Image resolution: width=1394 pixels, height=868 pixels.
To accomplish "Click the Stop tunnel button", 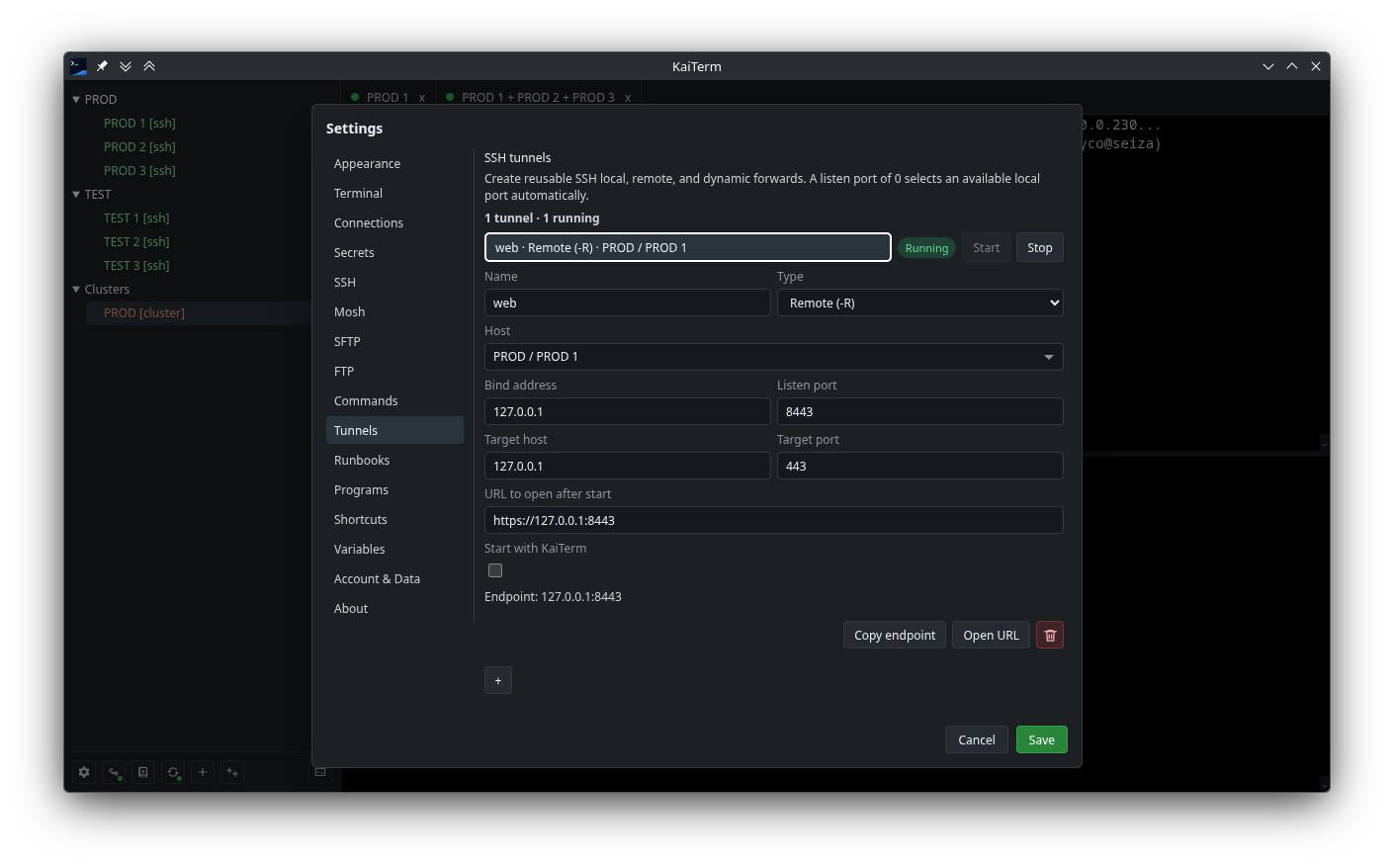I will point(1040,247).
